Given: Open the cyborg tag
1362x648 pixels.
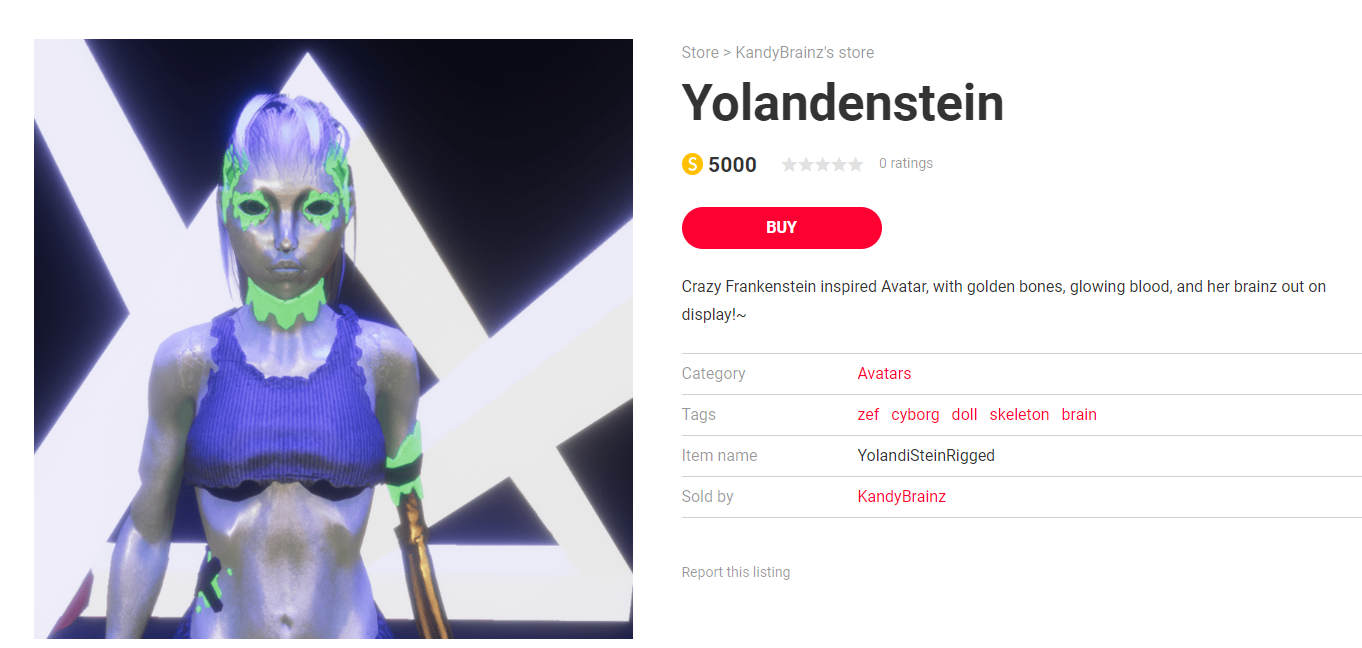Looking at the screenshot, I should pos(915,414).
